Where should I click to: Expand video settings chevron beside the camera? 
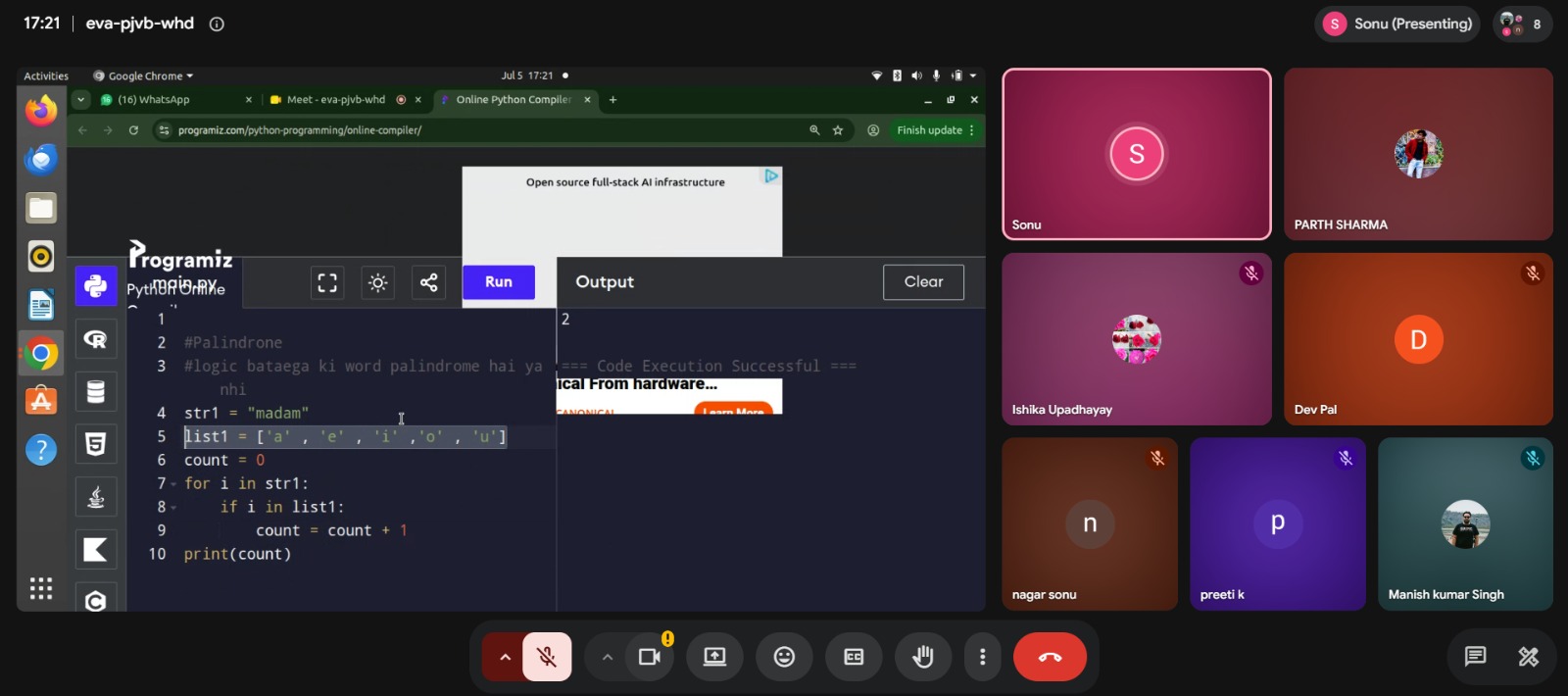(607, 657)
